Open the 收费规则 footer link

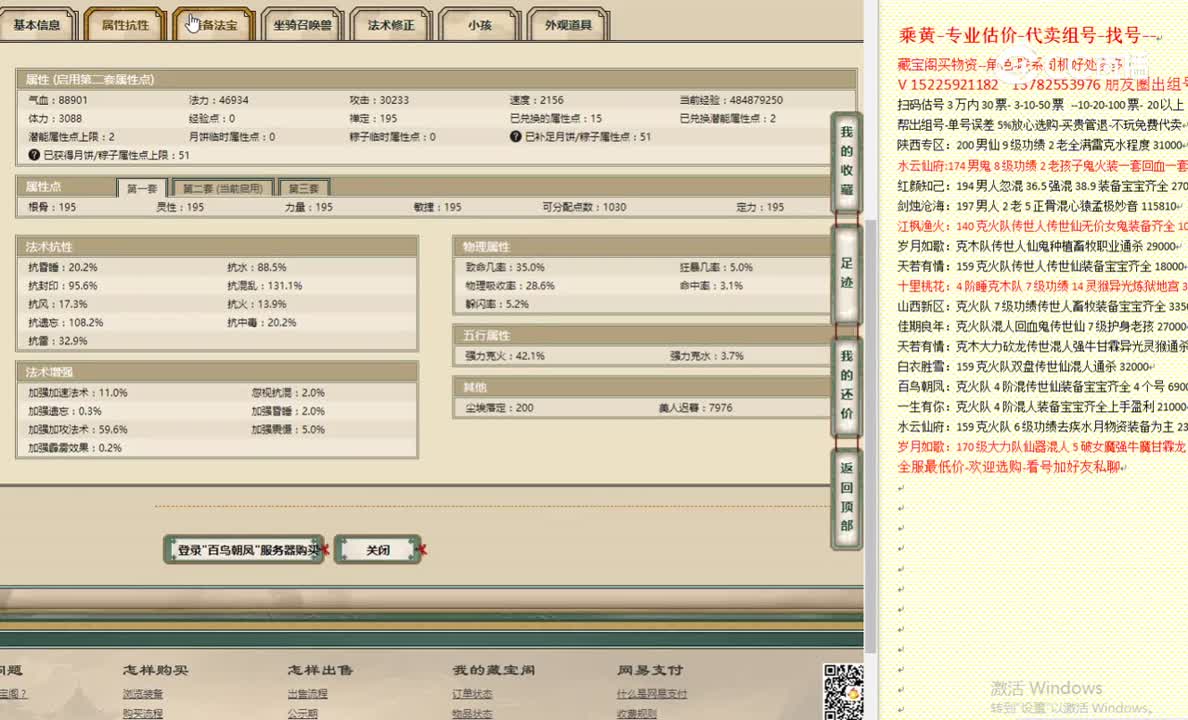click(636, 713)
